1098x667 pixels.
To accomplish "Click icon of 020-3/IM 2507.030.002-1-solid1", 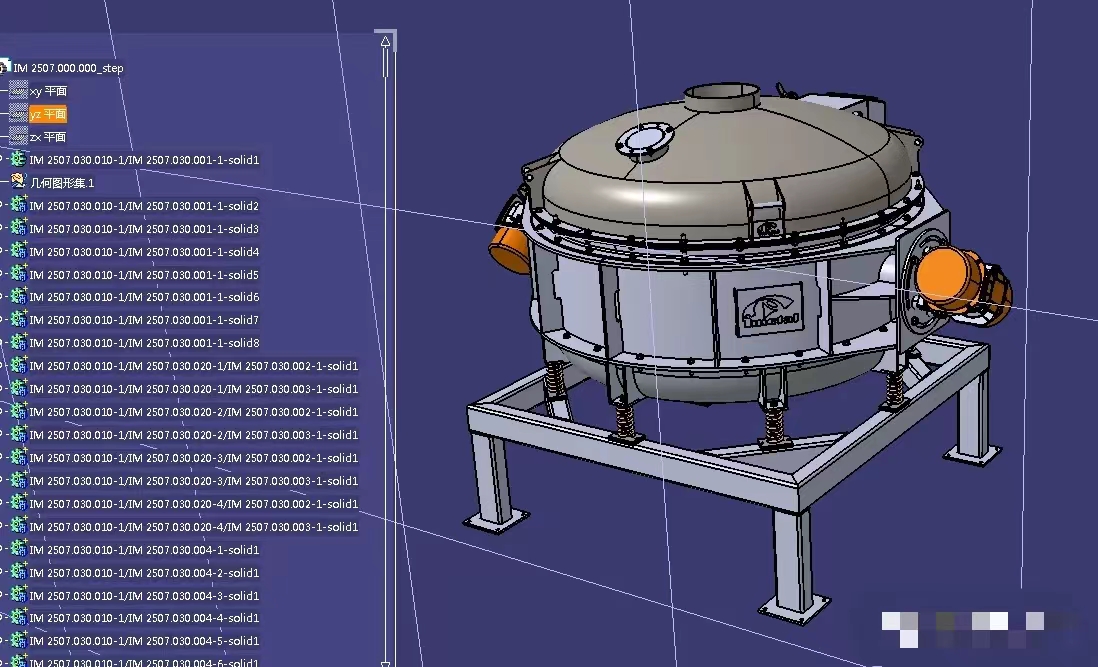I will (x=18, y=458).
